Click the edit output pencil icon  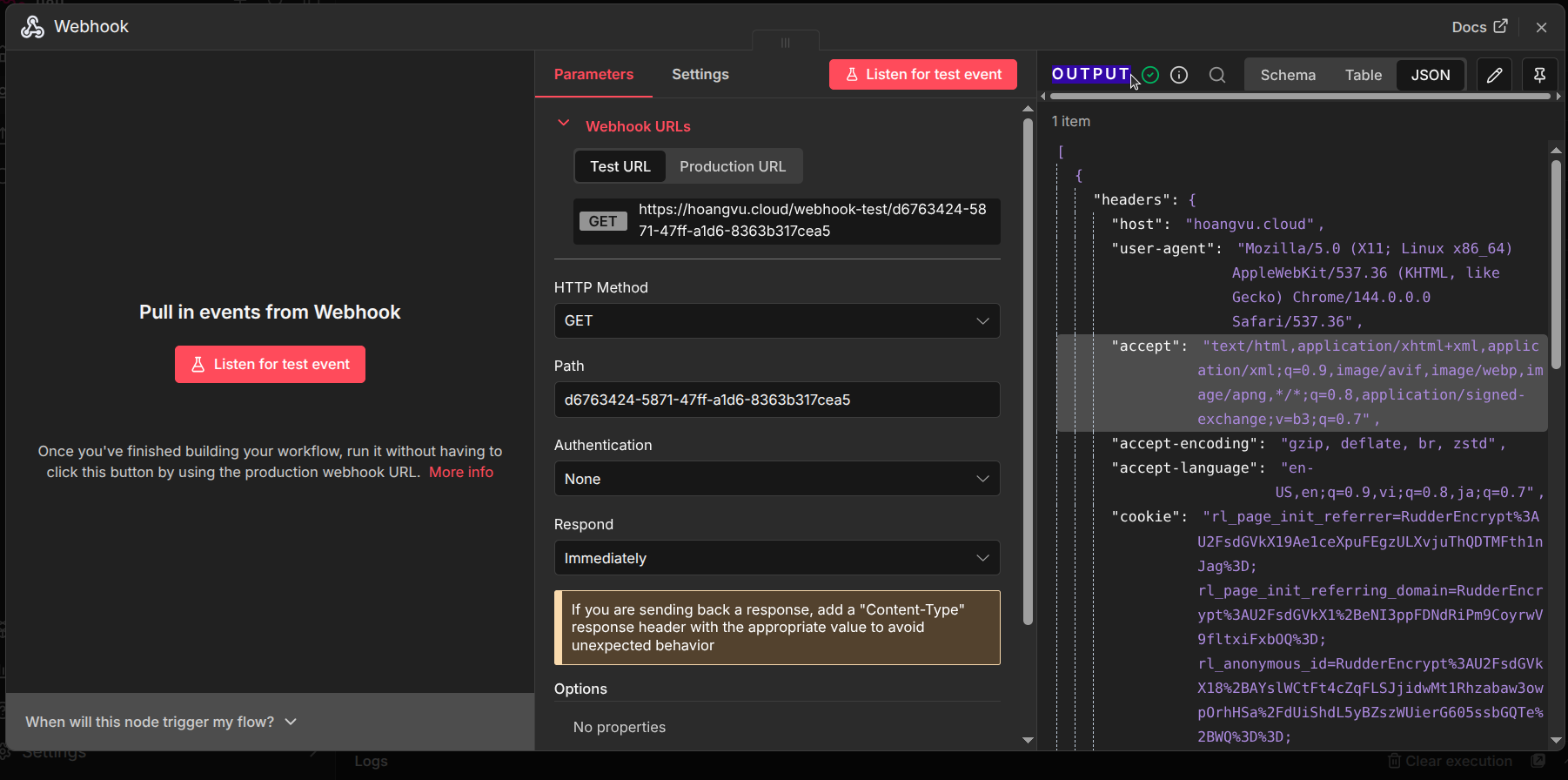(x=1494, y=75)
